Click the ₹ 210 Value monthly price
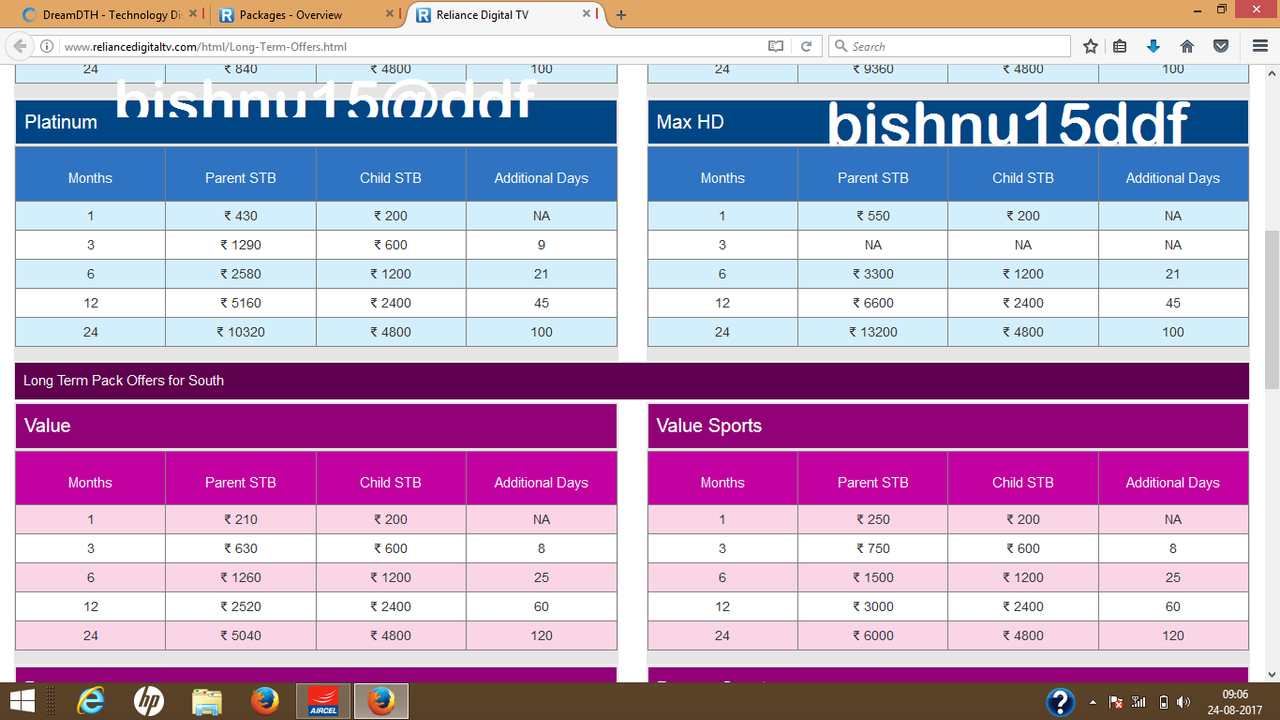 click(240, 519)
